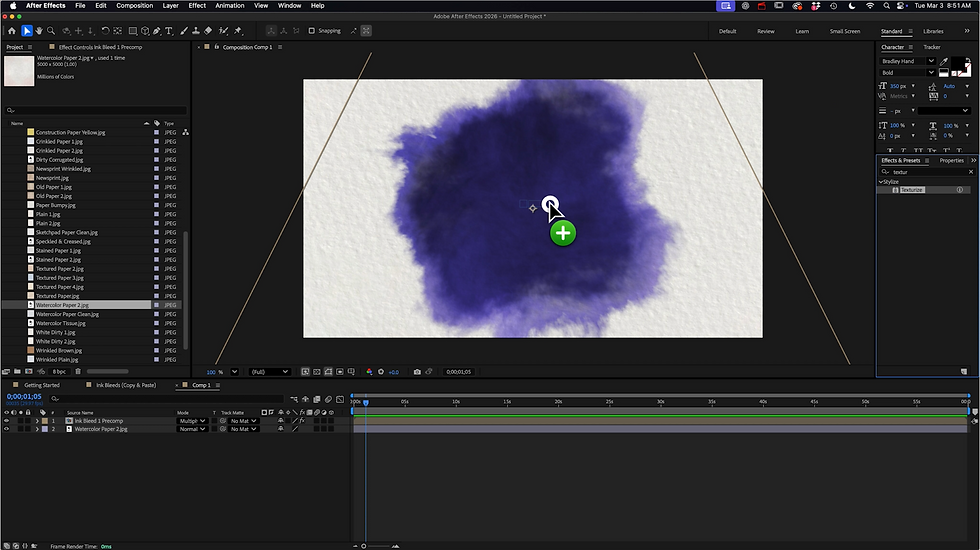
Task: Select the Type (T) tool
Action: [x=169, y=31]
